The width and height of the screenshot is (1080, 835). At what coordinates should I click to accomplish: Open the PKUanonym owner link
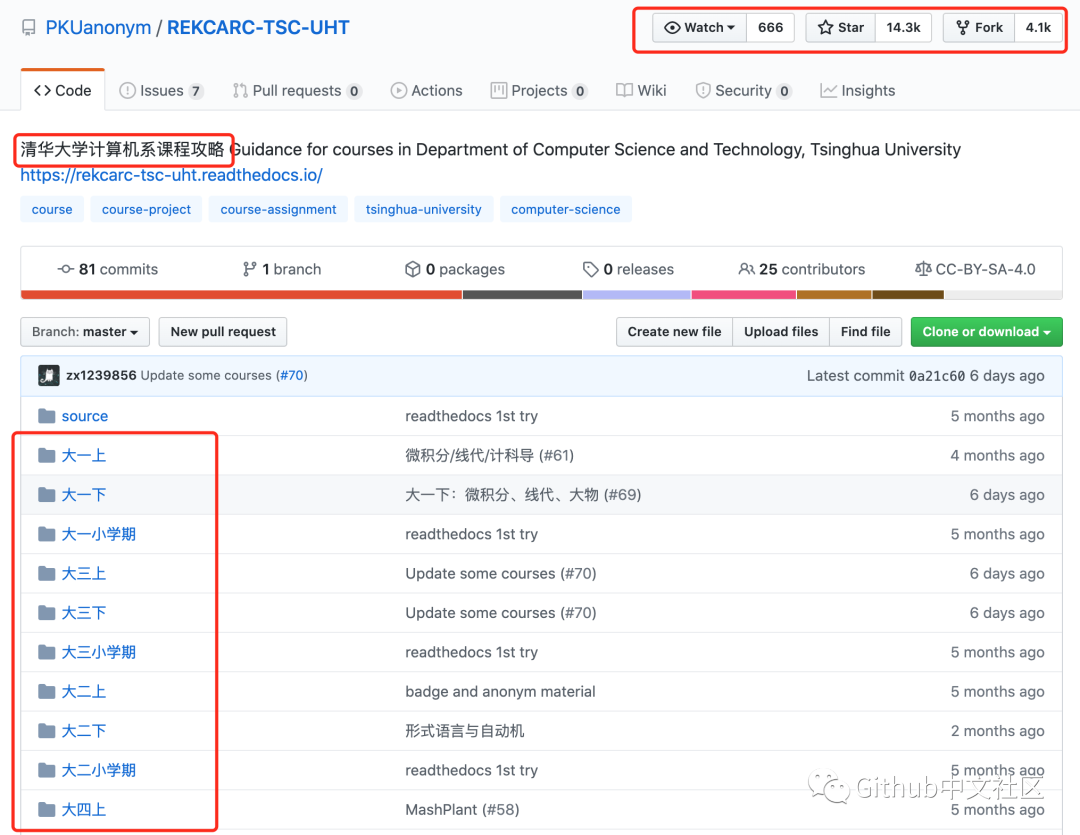98,28
